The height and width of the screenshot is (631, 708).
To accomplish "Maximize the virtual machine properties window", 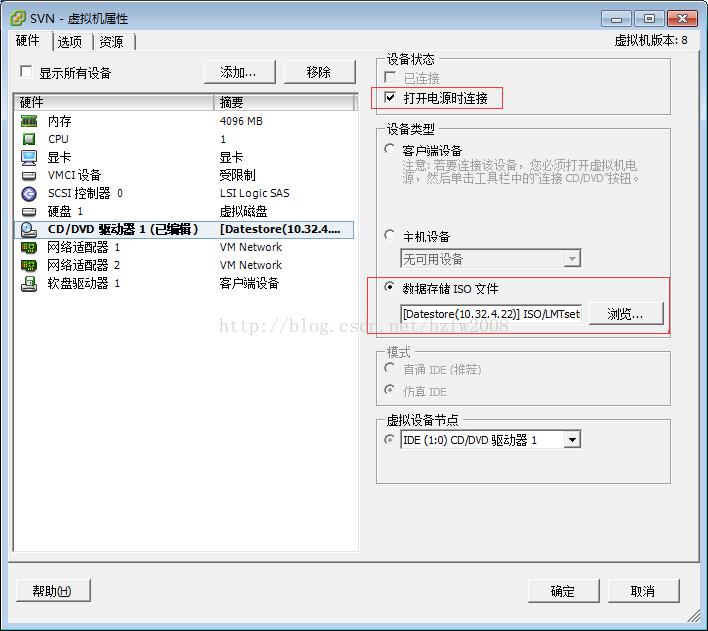I will point(649,19).
